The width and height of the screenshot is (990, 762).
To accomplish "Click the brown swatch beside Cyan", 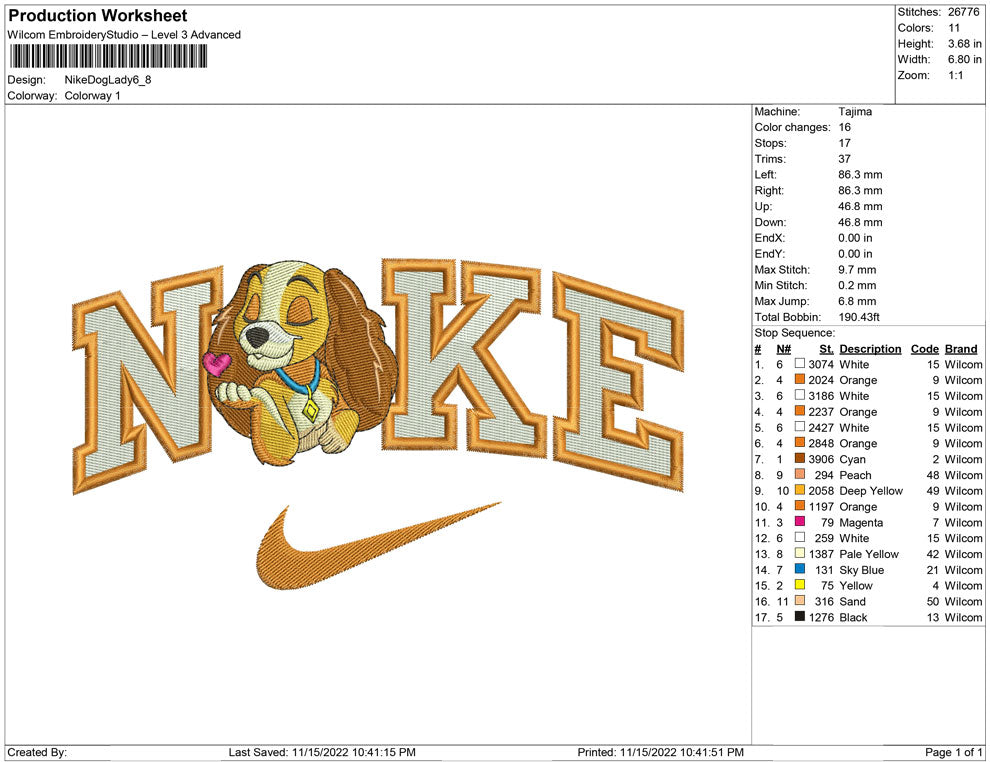I will tap(799, 458).
